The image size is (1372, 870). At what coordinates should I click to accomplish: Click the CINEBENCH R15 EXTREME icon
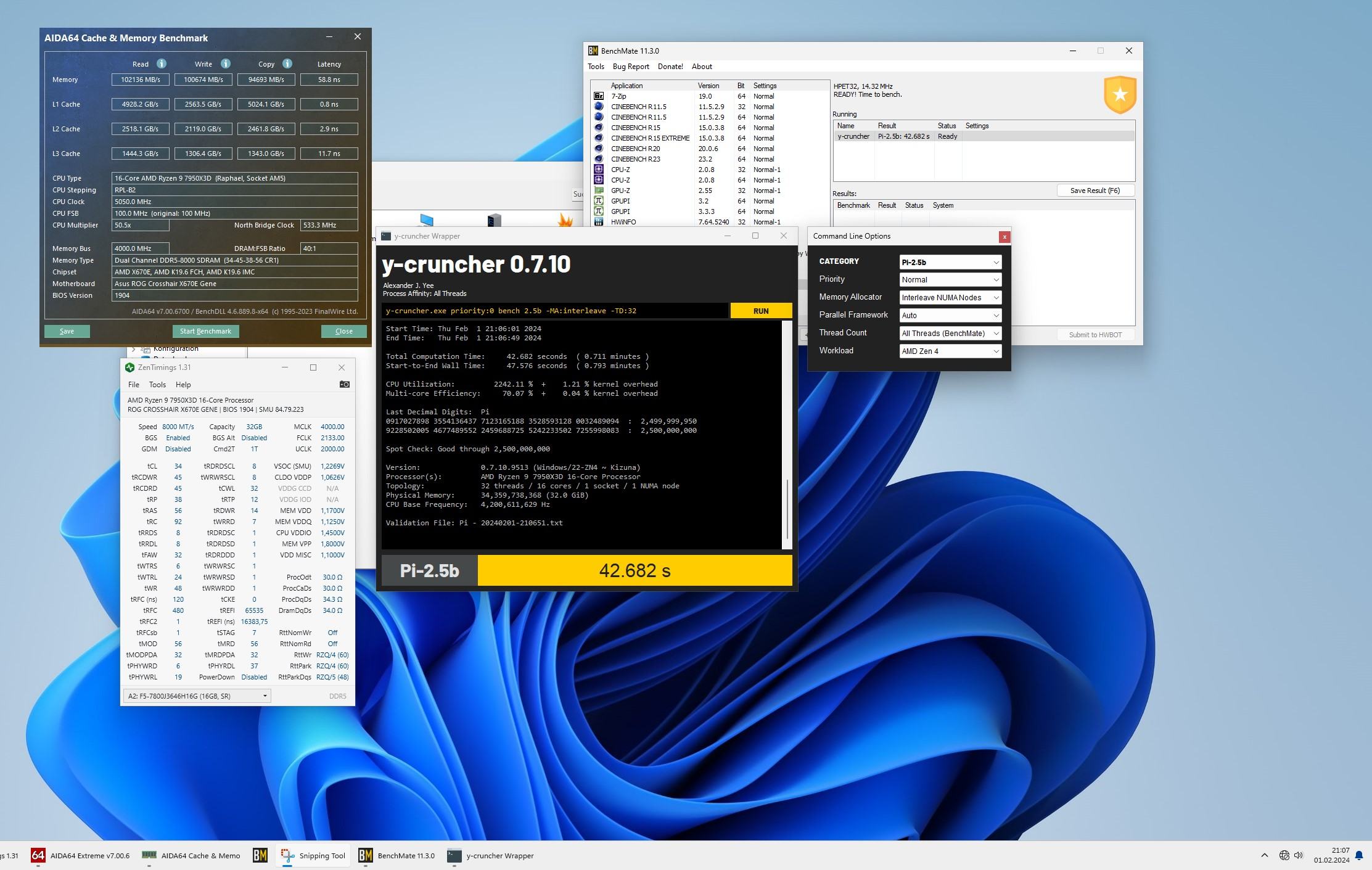click(598, 138)
